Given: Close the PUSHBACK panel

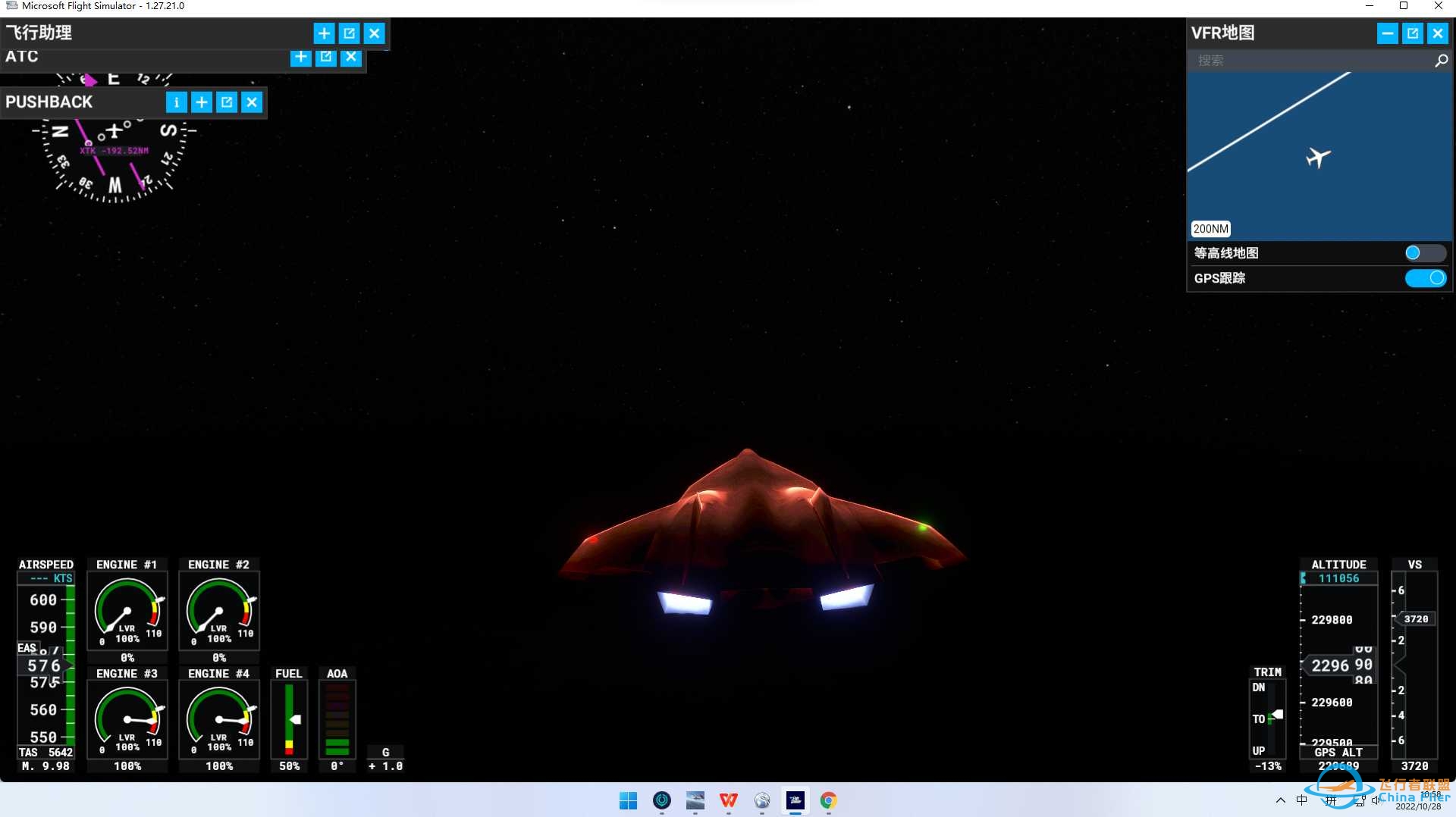Looking at the screenshot, I should [x=252, y=102].
